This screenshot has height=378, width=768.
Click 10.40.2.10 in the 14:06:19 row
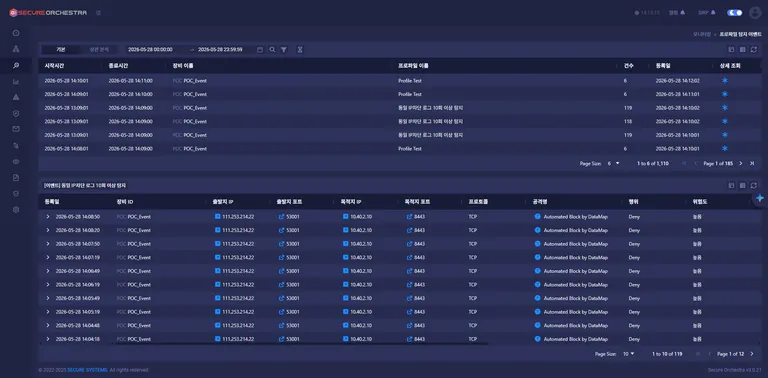(x=361, y=284)
